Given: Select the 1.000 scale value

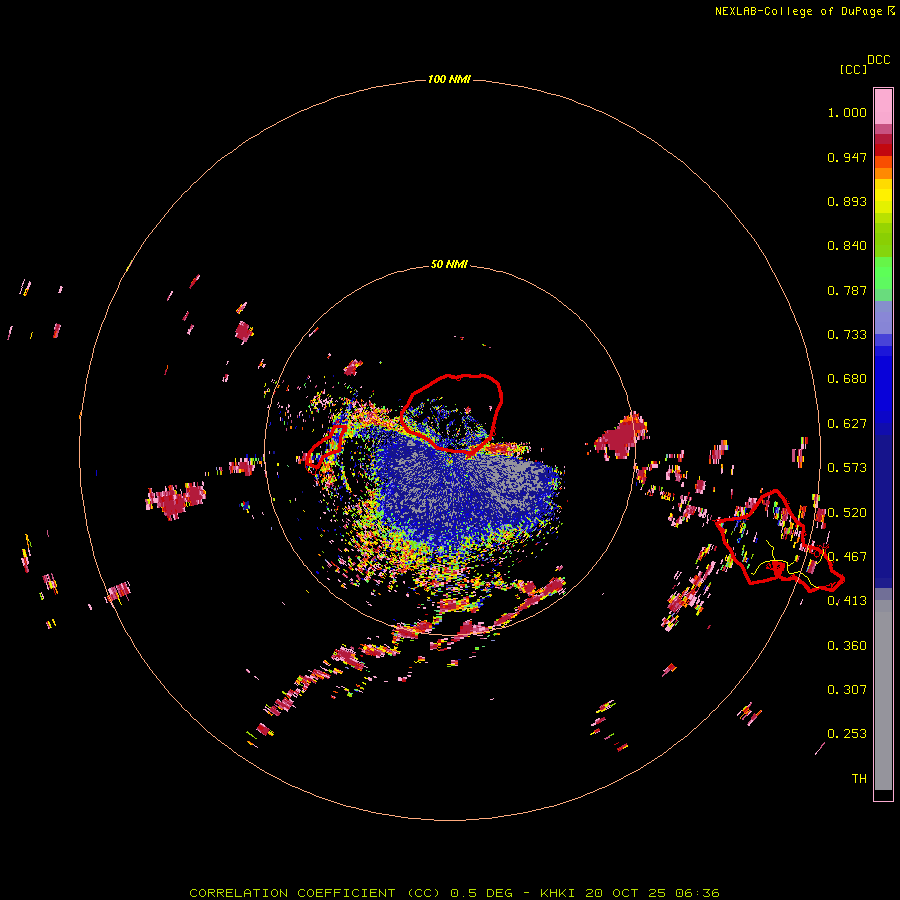Looking at the screenshot, I should click(847, 112).
